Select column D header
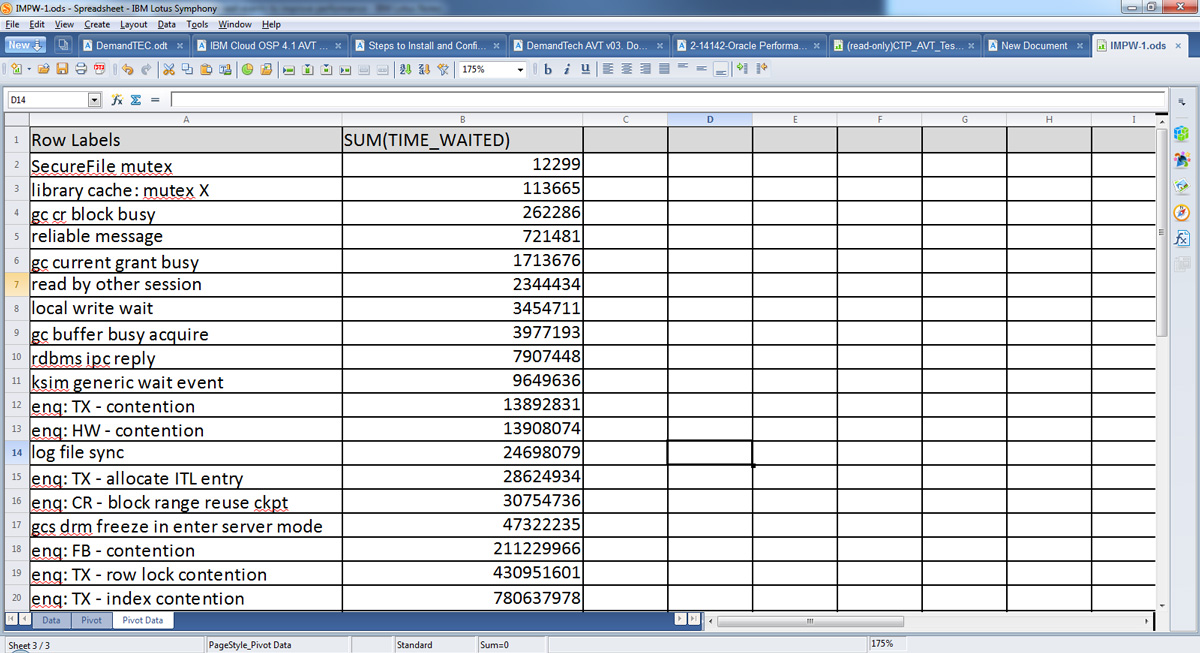Viewport: 1200px width, 653px height. point(710,120)
